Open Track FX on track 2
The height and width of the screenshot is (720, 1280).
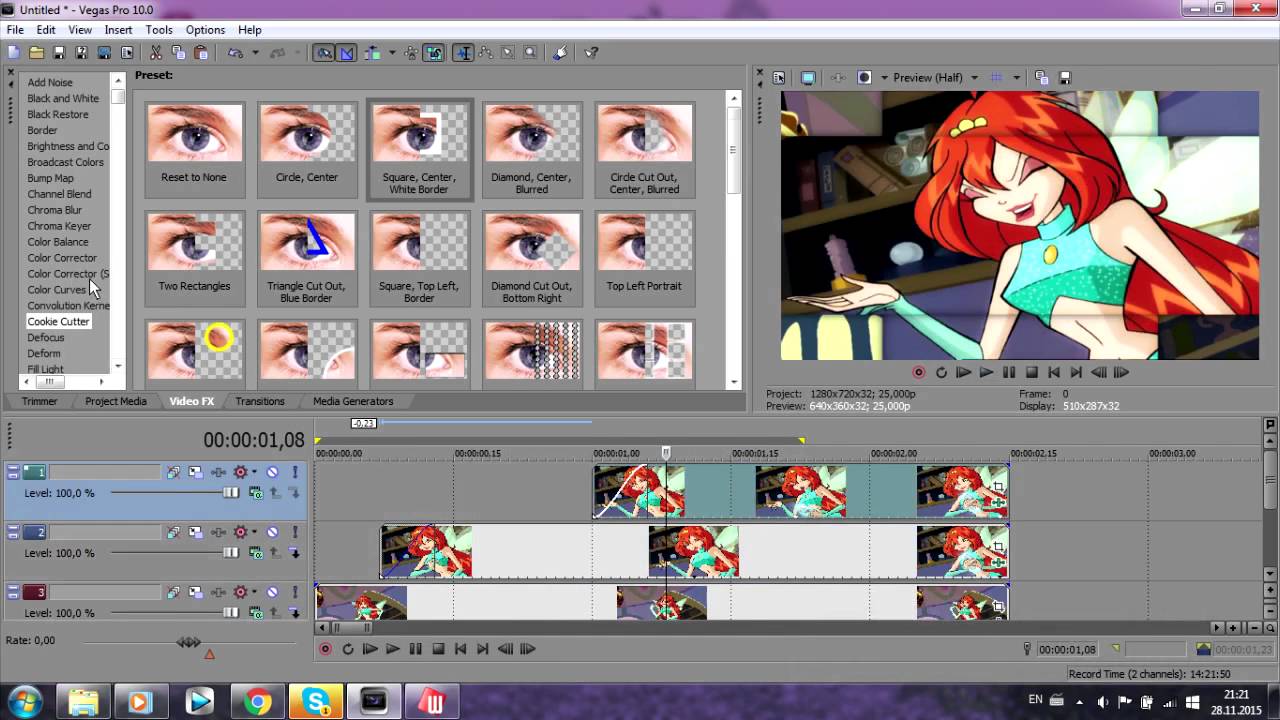point(218,532)
